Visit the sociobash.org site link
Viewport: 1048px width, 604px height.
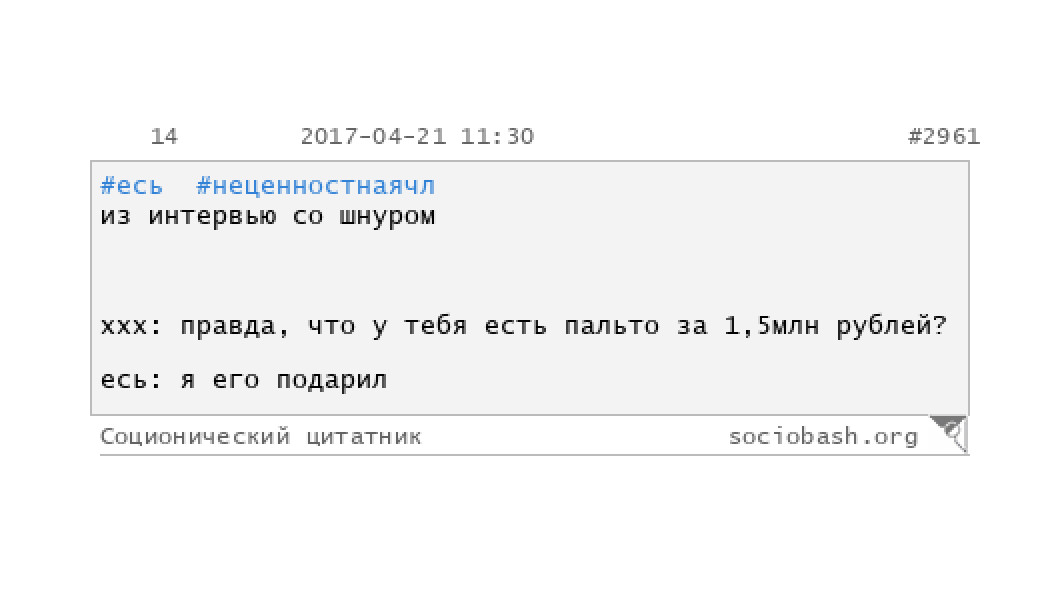(823, 436)
